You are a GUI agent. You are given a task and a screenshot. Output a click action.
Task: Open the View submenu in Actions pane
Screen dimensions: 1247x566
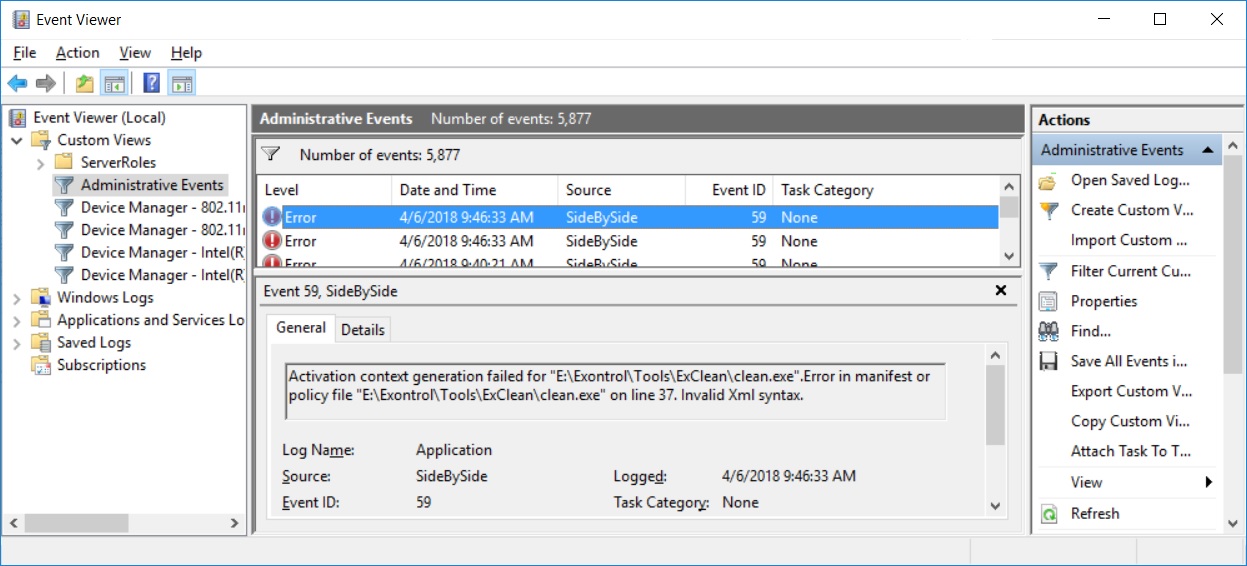click(1087, 482)
